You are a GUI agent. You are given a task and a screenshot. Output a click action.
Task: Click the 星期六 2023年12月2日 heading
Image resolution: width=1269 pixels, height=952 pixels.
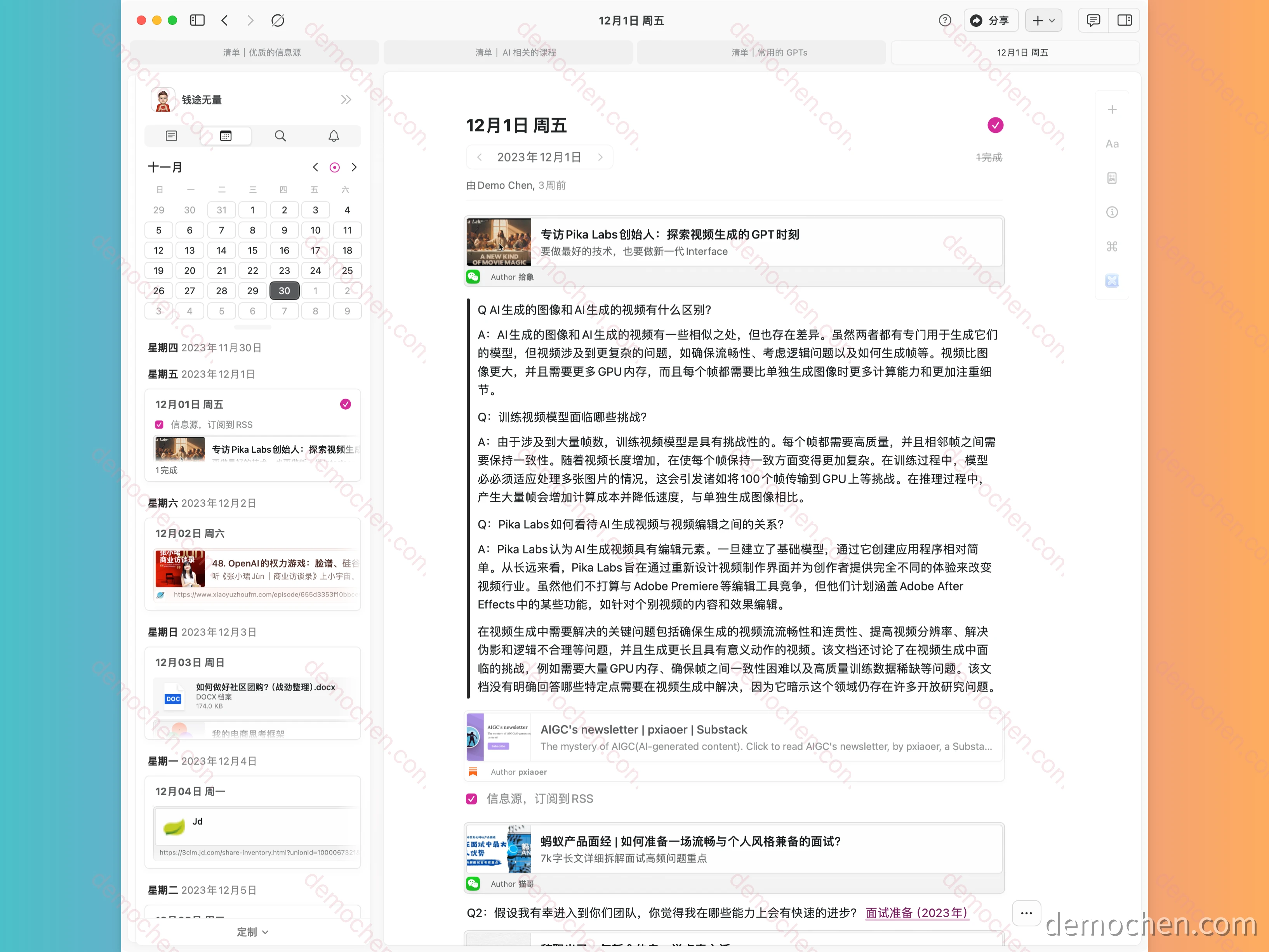tap(202, 503)
